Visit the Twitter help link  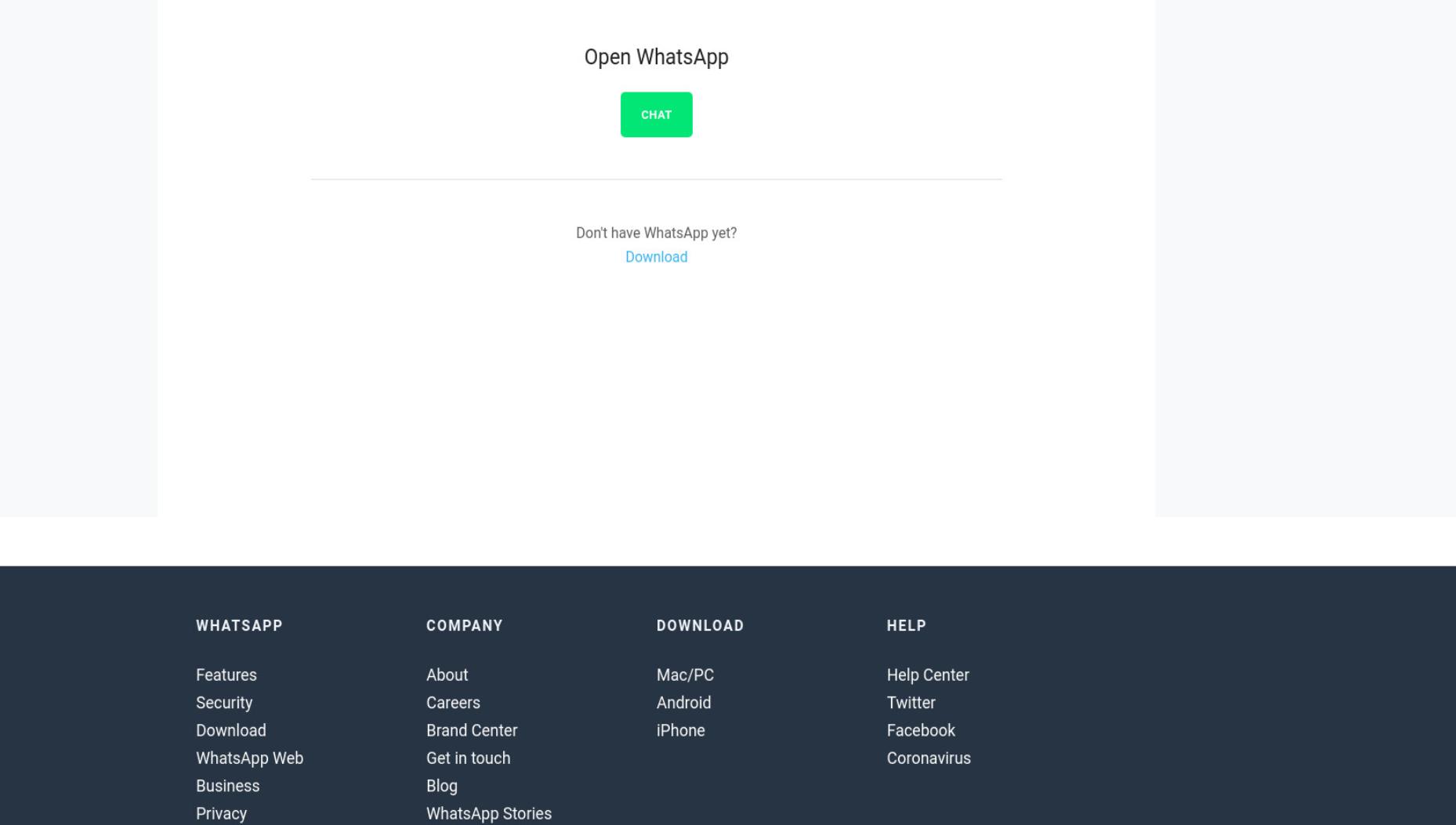pyautogui.click(x=911, y=703)
